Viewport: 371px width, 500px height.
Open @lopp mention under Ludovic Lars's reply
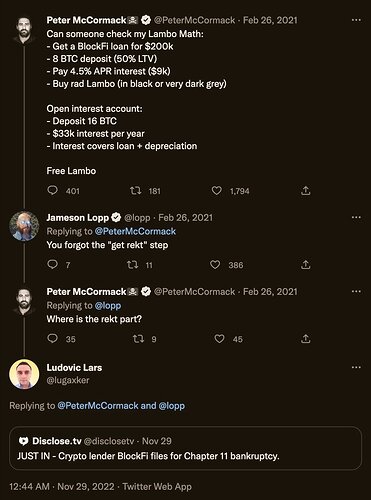tap(172, 406)
